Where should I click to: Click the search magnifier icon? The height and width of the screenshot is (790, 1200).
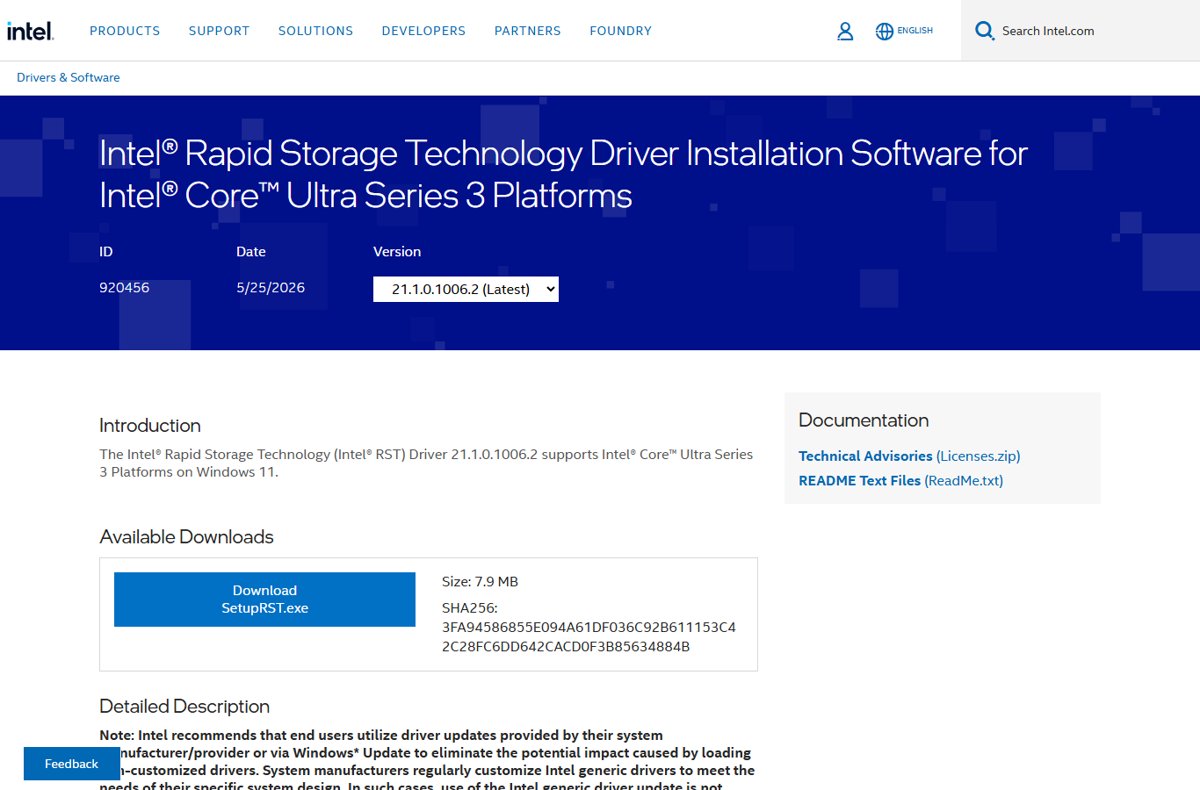(985, 31)
